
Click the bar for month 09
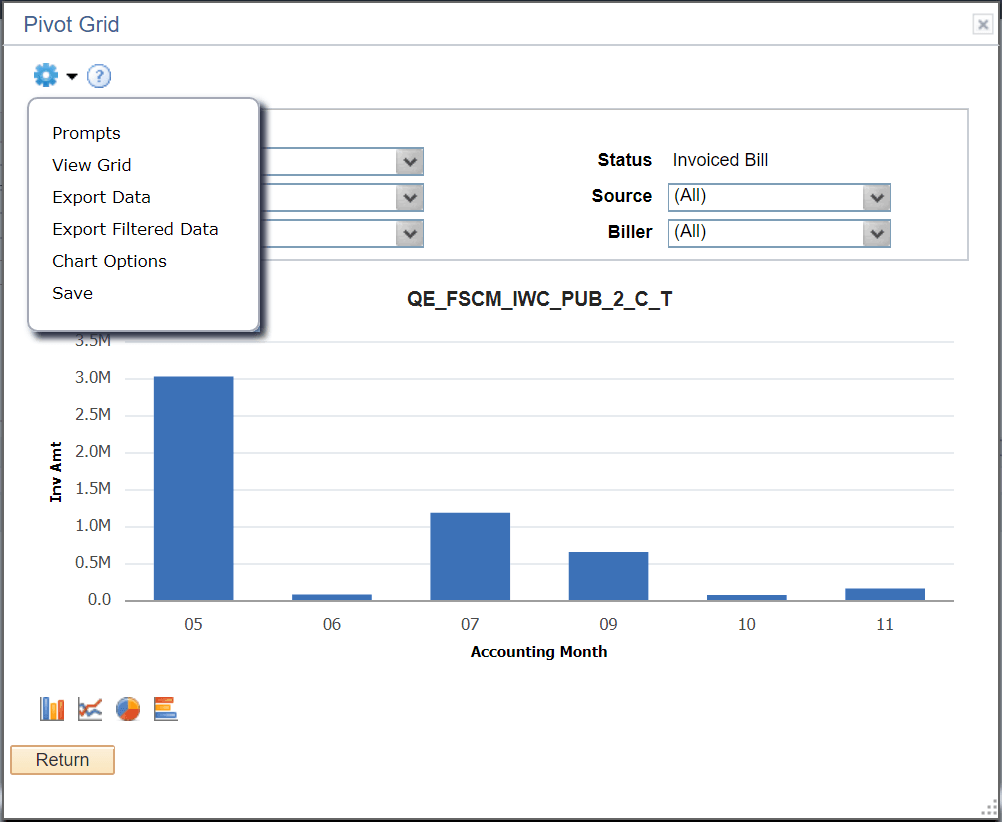coord(608,576)
